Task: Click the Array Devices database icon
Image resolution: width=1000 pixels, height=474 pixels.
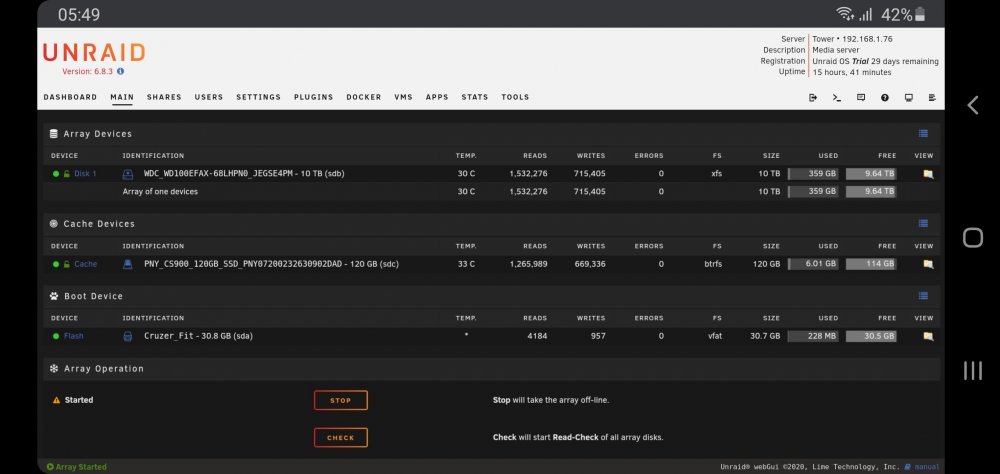Action: coord(54,134)
